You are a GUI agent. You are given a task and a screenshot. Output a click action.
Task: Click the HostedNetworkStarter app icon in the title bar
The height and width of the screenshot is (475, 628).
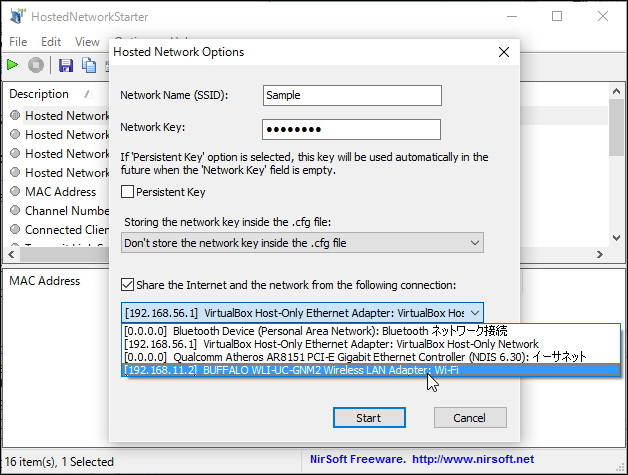pos(17,16)
